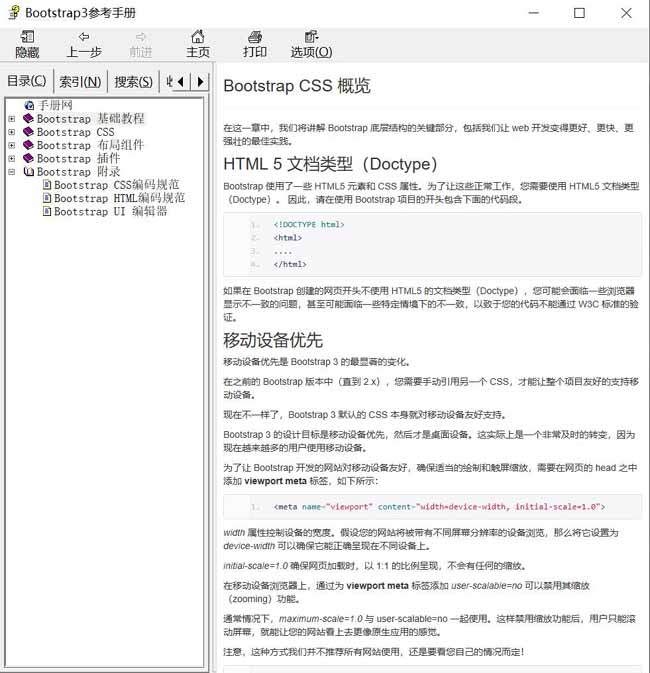650x673 pixels.
Task: Select Bootstrap 布局组件 in the contents tree
Action: click(x=90, y=145)
